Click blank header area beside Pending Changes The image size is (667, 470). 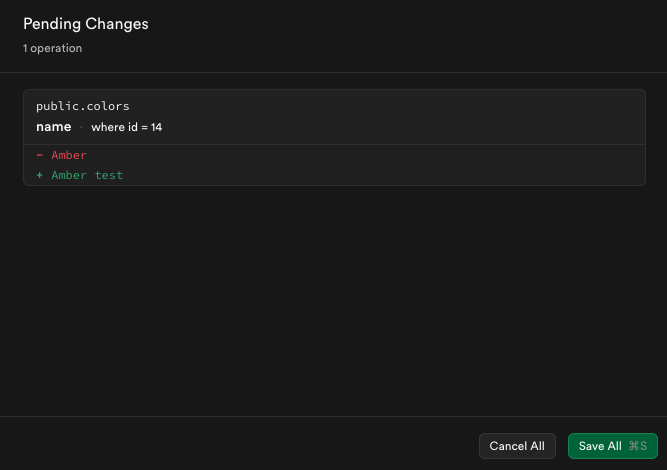point(404,34)
